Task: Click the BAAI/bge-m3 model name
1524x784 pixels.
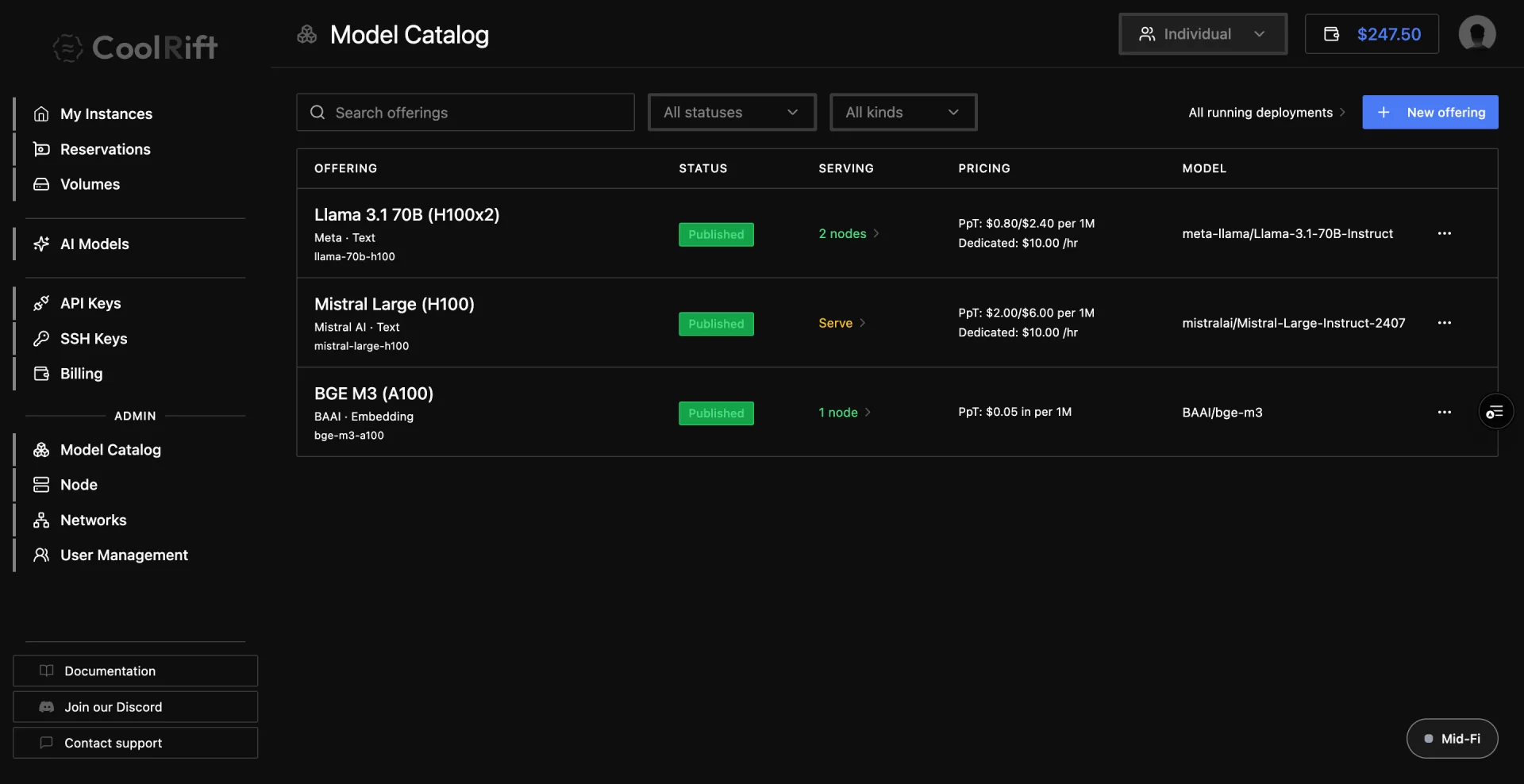Action: 1222,412
